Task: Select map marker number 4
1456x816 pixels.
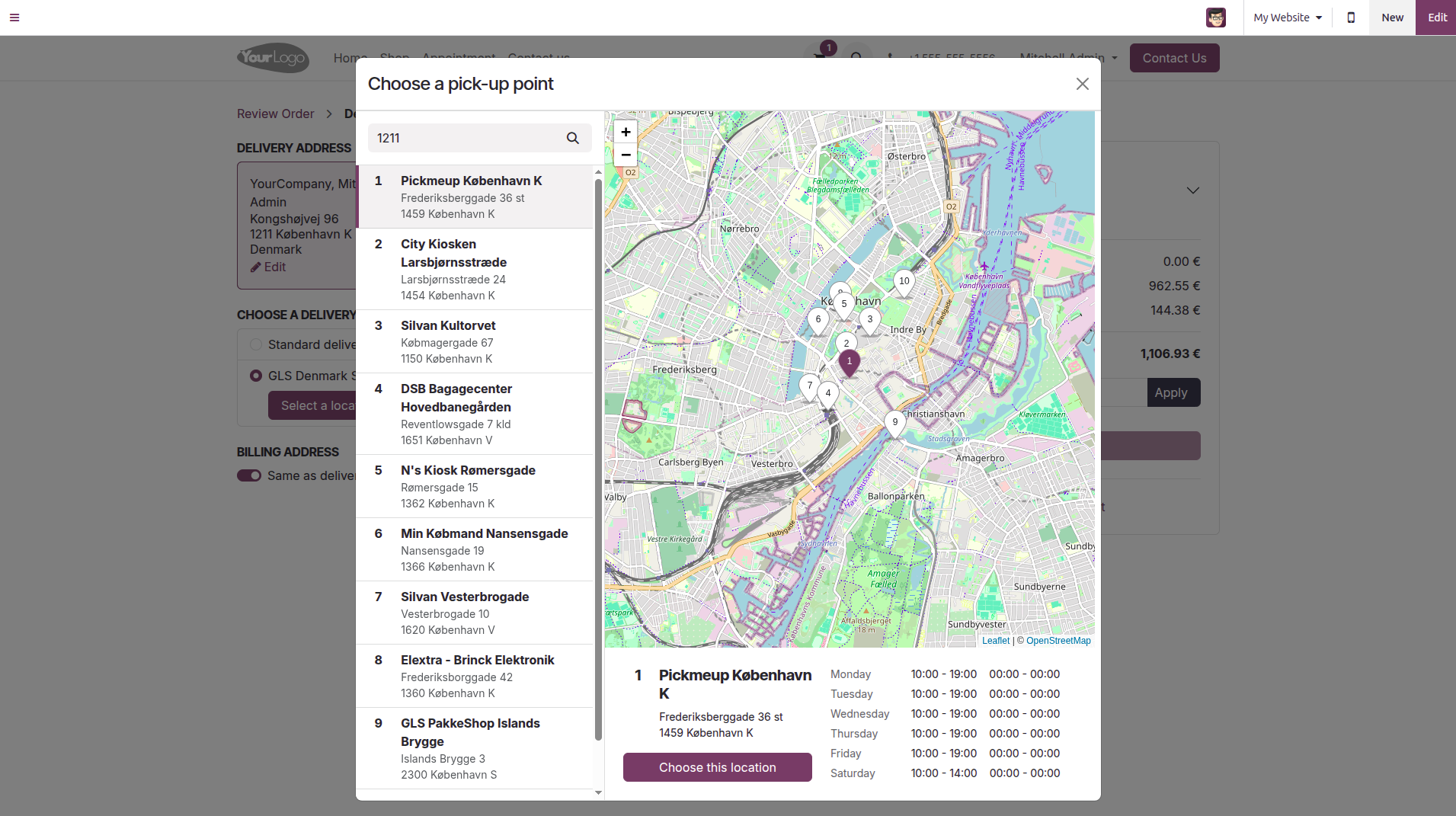Action: click(828, 395)
